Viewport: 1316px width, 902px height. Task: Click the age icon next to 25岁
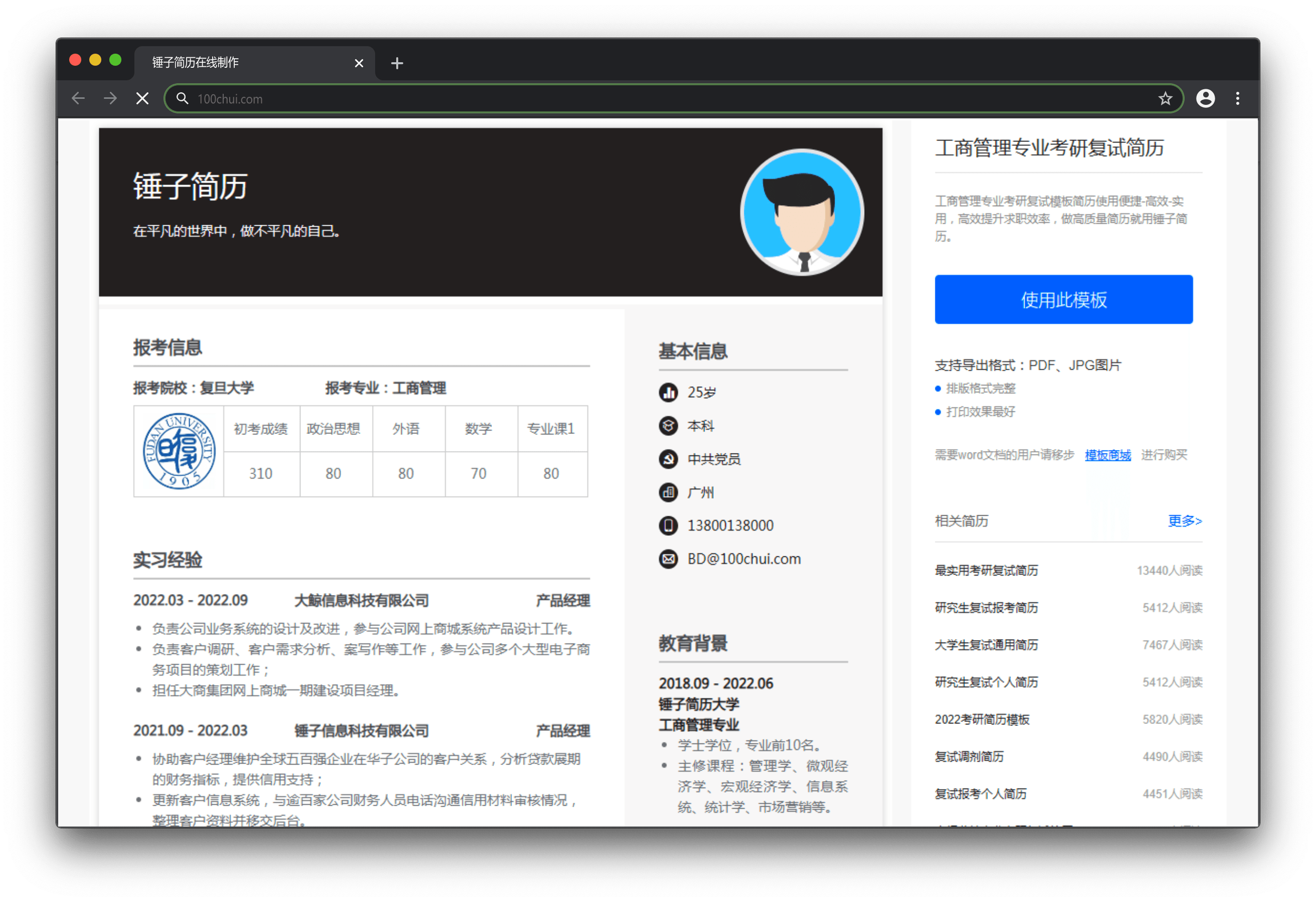pyautogui.click(x=668, y=392)
